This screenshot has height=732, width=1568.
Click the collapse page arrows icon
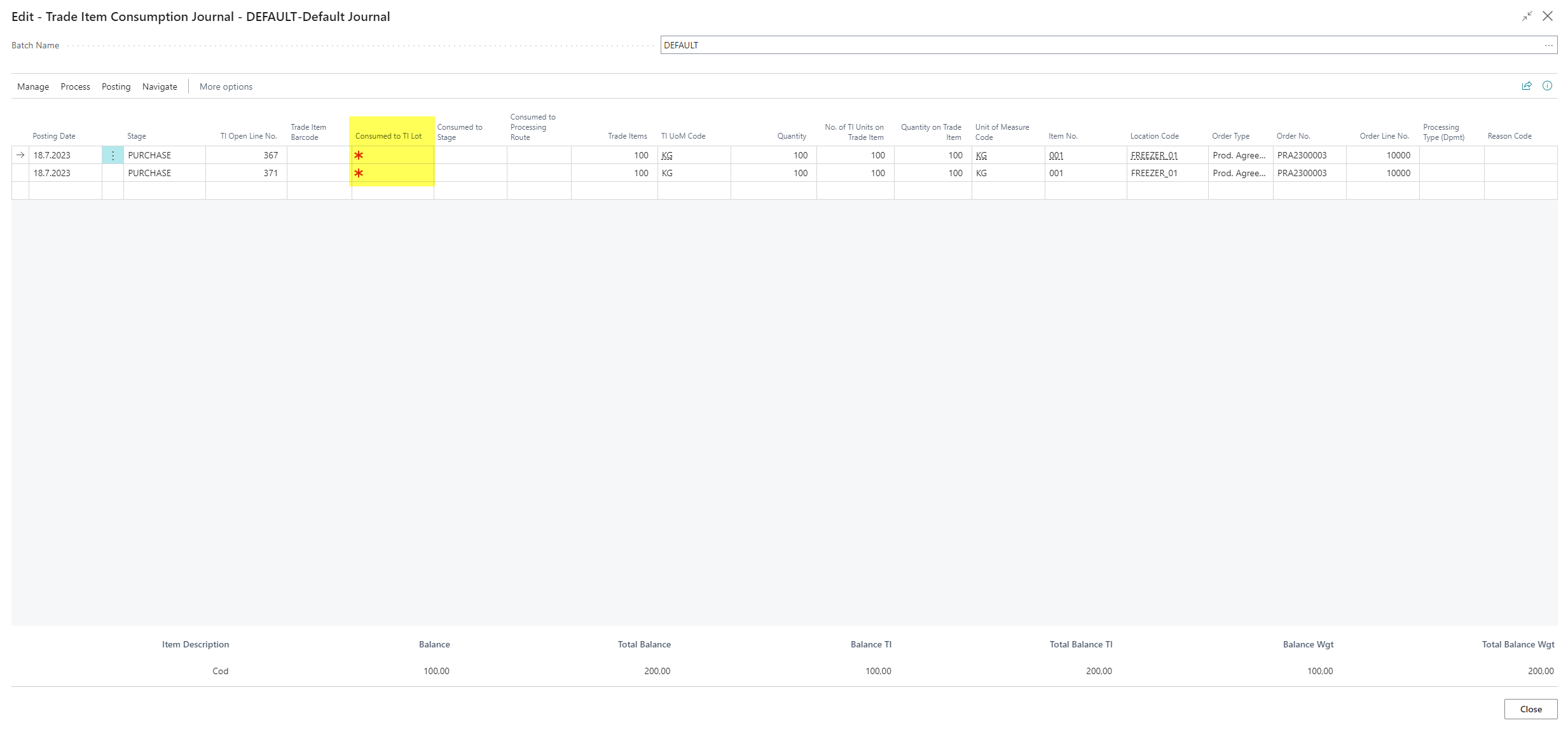(x=1527, y=17)
